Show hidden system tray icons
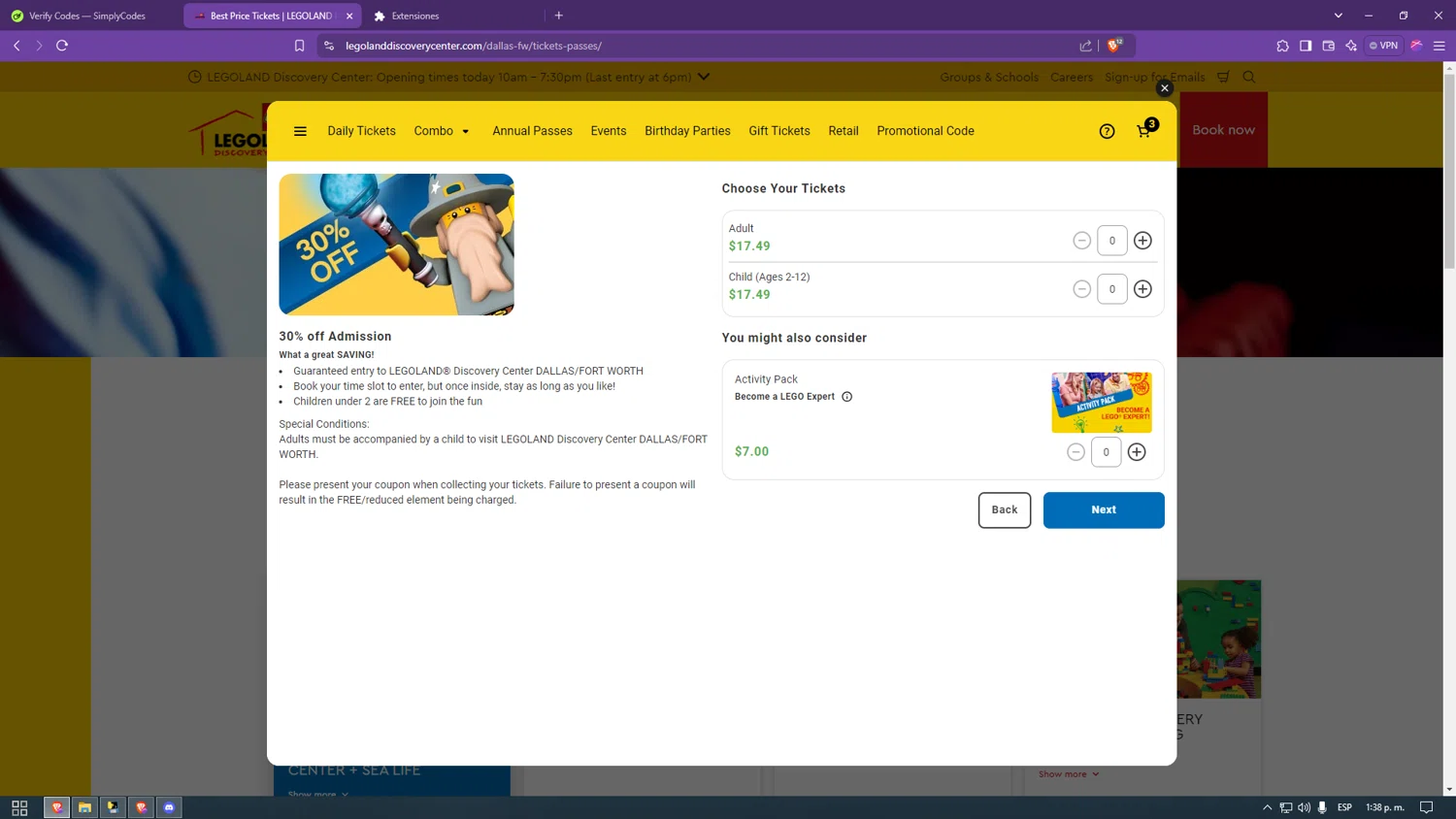This screenshot has width=1456, height=819. (x=1267, y=807)
